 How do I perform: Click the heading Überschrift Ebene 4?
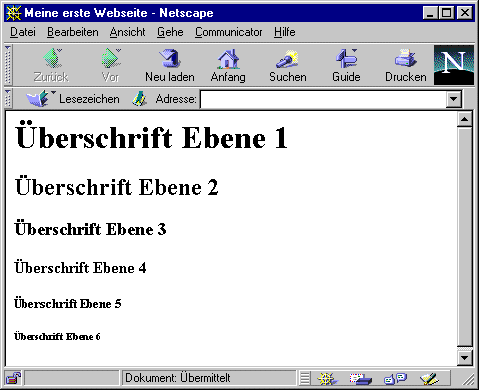80,267
